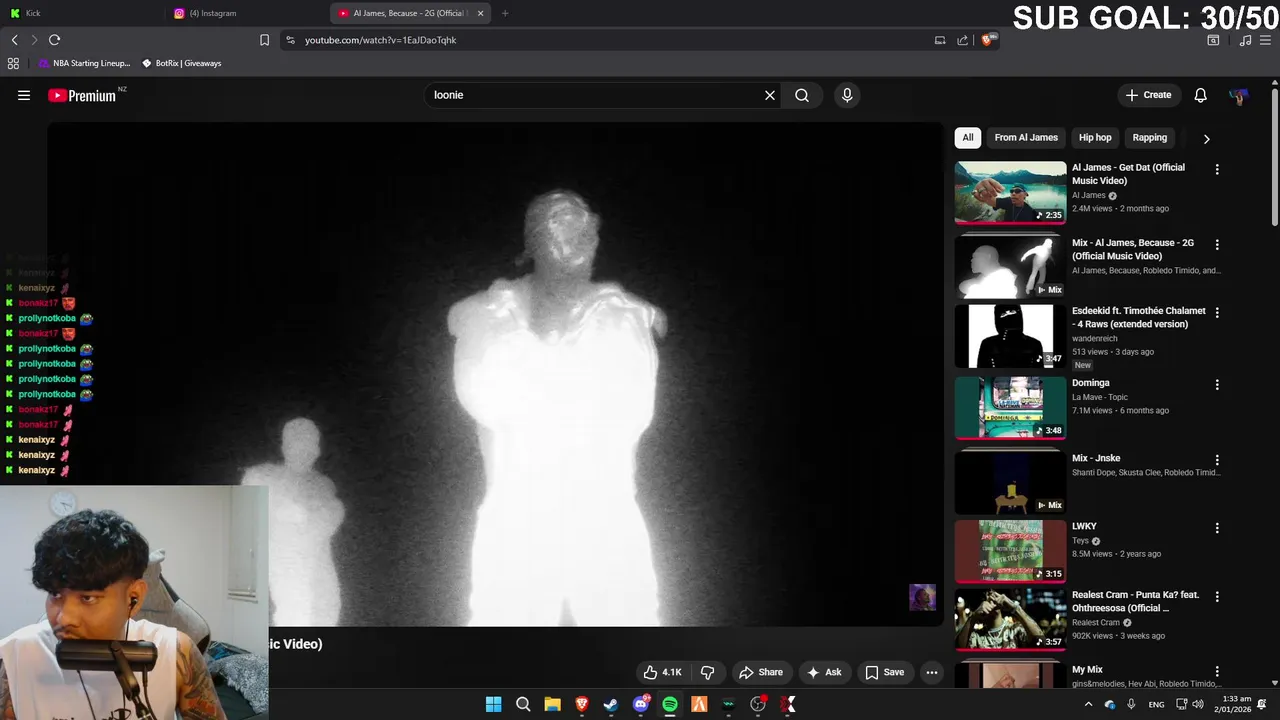This screenshot has height=720, width=1280.
Task: Open the Windows Start menu
Action: click(493, 705)
